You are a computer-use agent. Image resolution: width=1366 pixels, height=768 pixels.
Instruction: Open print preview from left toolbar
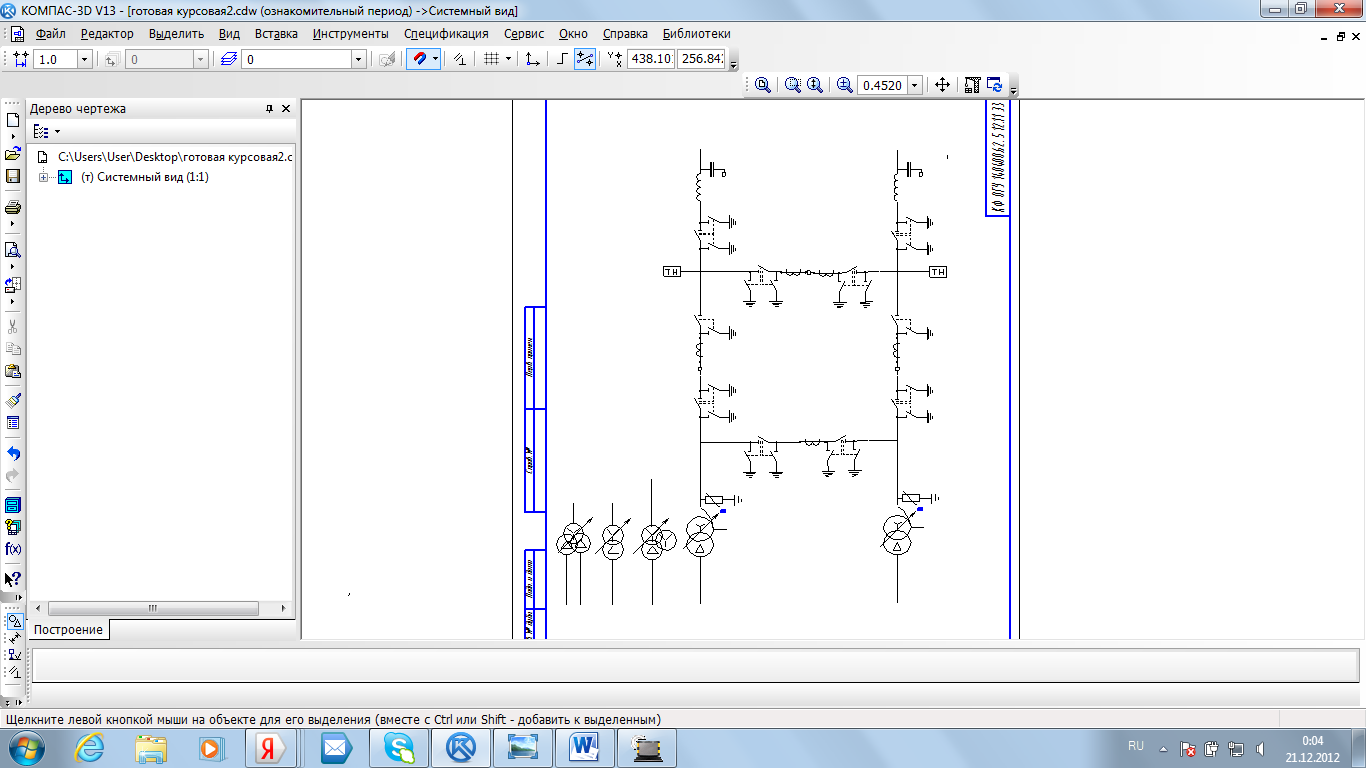click(13, 250)
